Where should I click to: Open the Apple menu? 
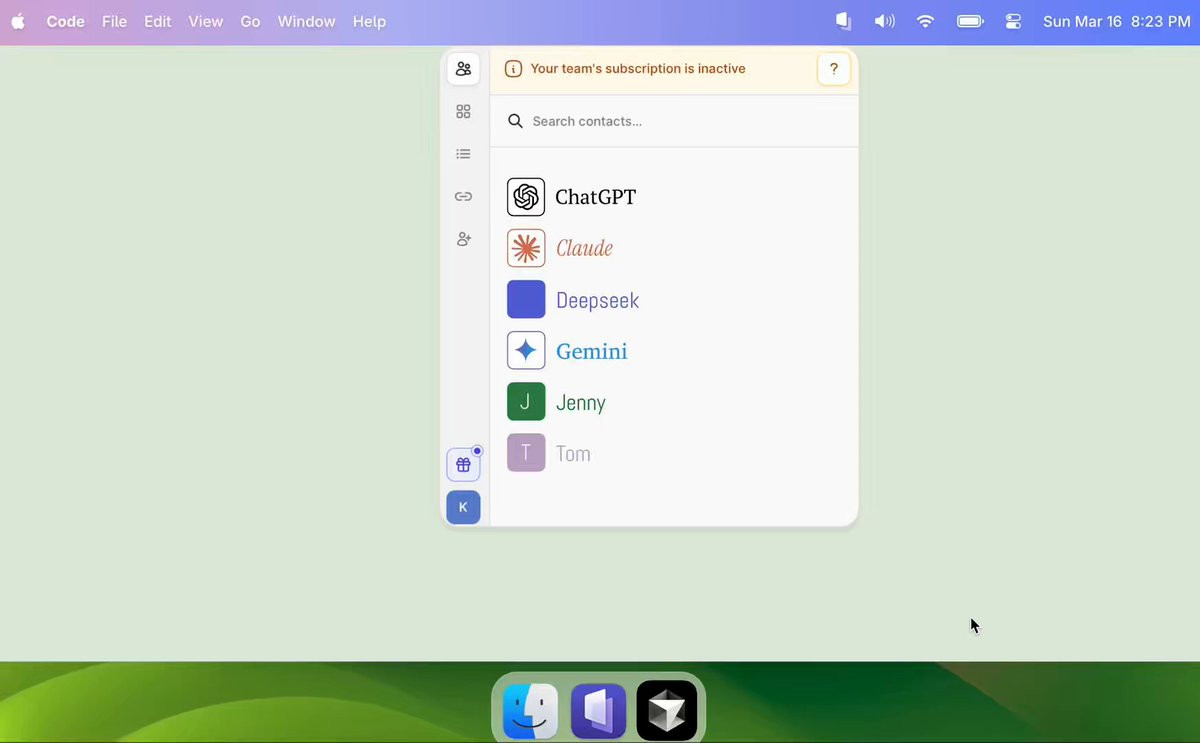[x=18, y=21]
